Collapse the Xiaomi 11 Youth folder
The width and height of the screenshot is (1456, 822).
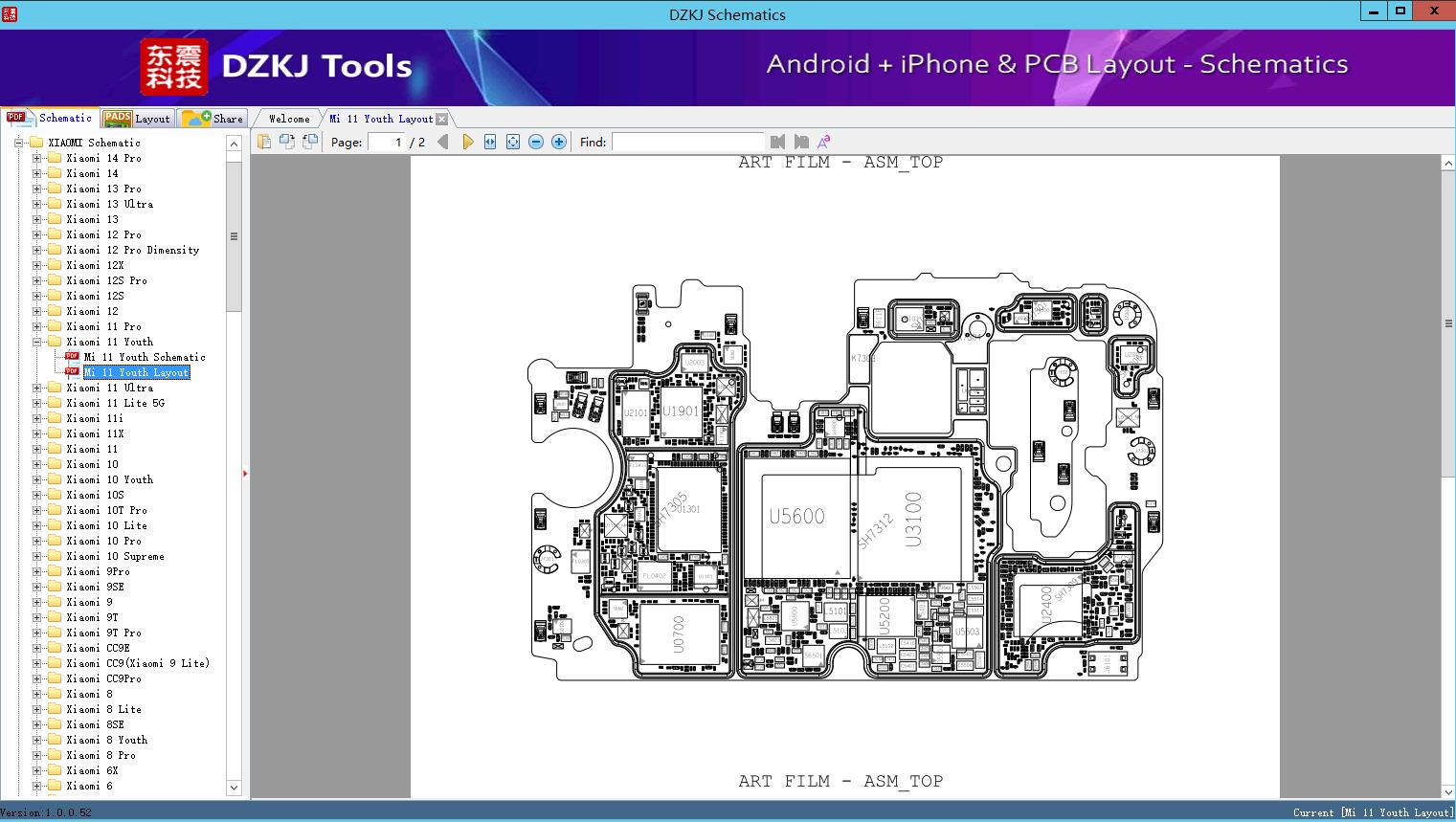point(36,342)
